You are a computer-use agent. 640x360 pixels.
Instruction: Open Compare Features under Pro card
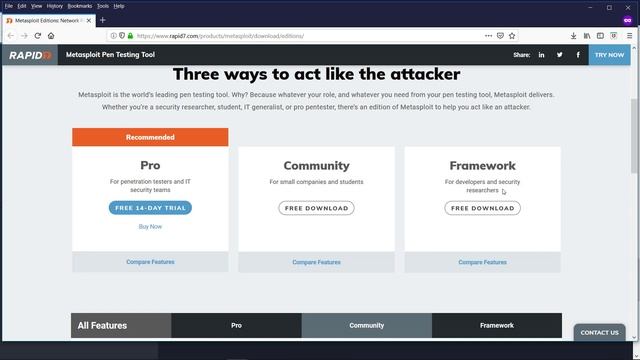click(x=150, y=262)
